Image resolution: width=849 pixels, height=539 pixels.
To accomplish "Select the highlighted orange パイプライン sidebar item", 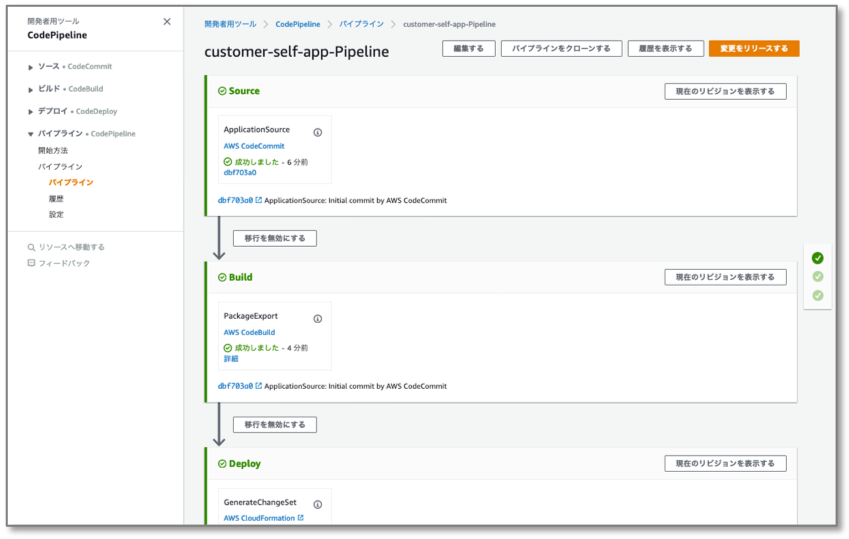I will click(x=71, y=183).
